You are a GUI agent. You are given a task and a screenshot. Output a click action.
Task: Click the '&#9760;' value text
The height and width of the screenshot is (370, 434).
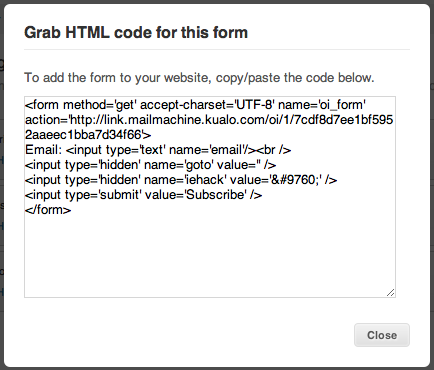pos(295,180)
